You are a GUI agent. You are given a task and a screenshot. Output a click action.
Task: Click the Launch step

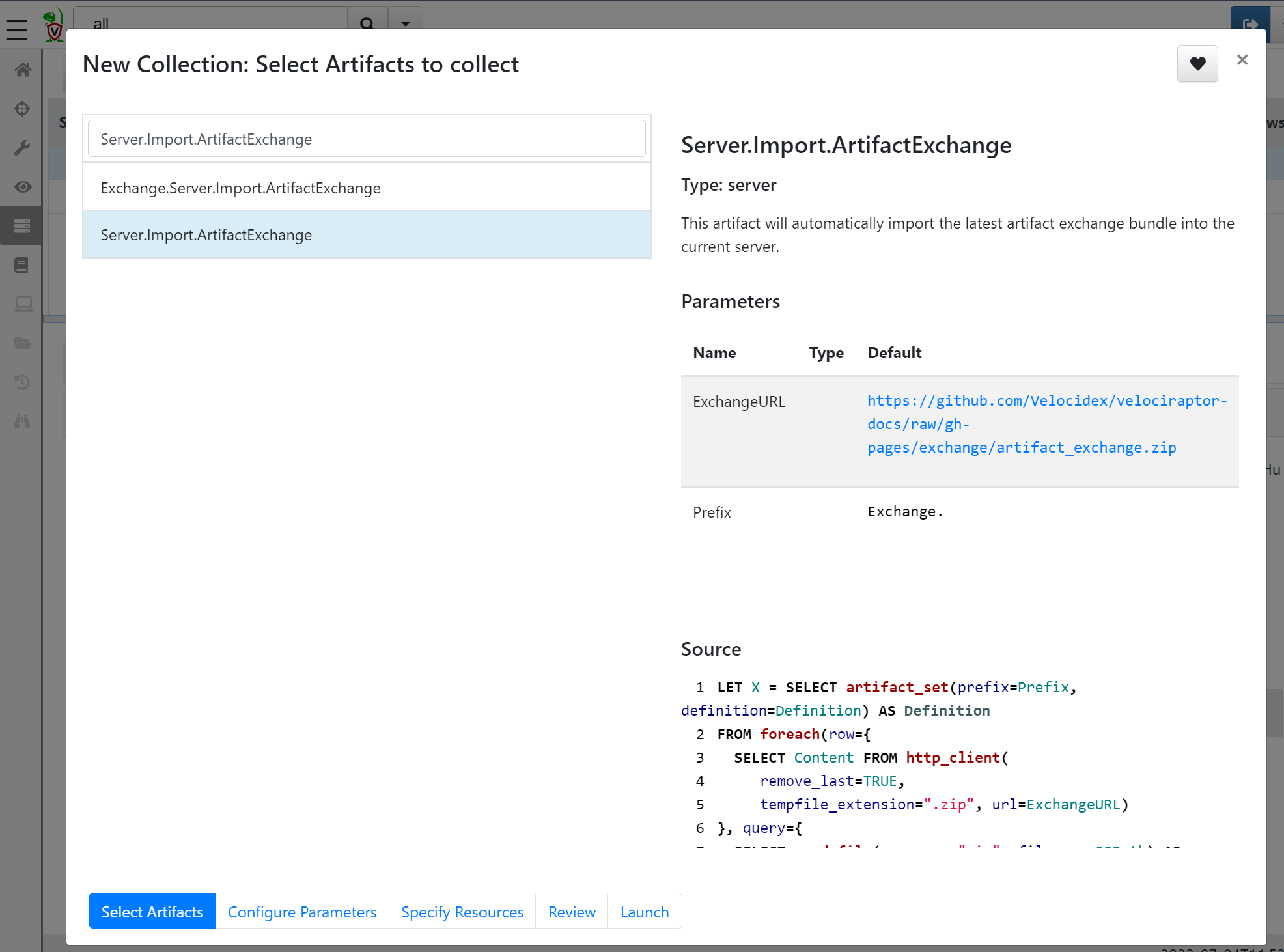[645, 911]
